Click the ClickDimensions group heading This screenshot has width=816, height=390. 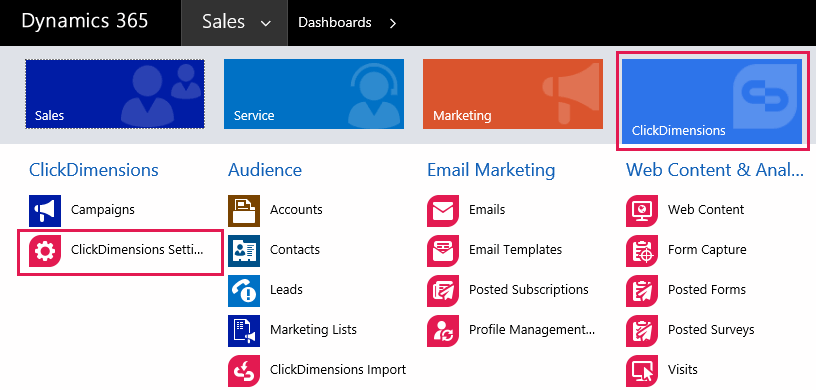(94, 170)
